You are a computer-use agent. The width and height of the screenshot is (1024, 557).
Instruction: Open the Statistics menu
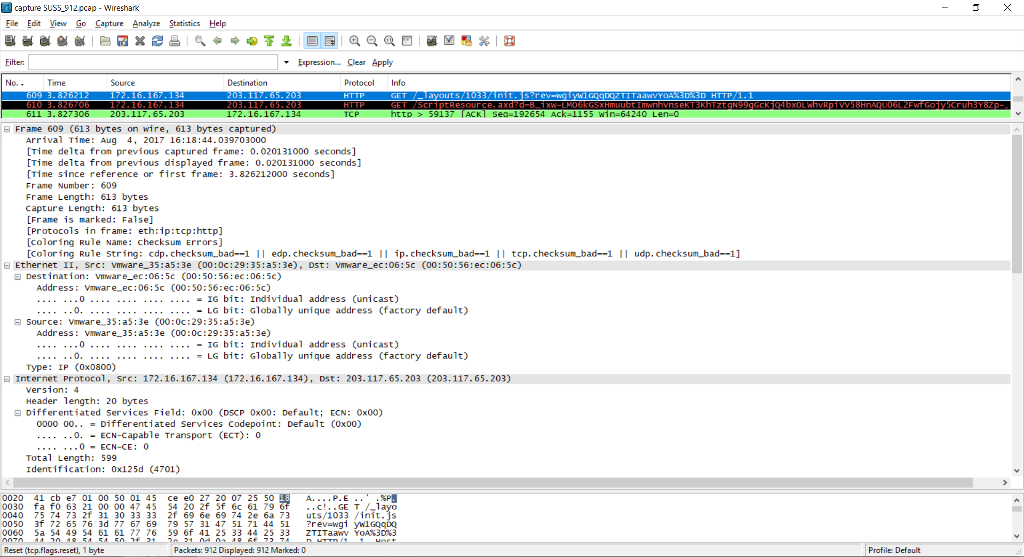coord(184,23)
